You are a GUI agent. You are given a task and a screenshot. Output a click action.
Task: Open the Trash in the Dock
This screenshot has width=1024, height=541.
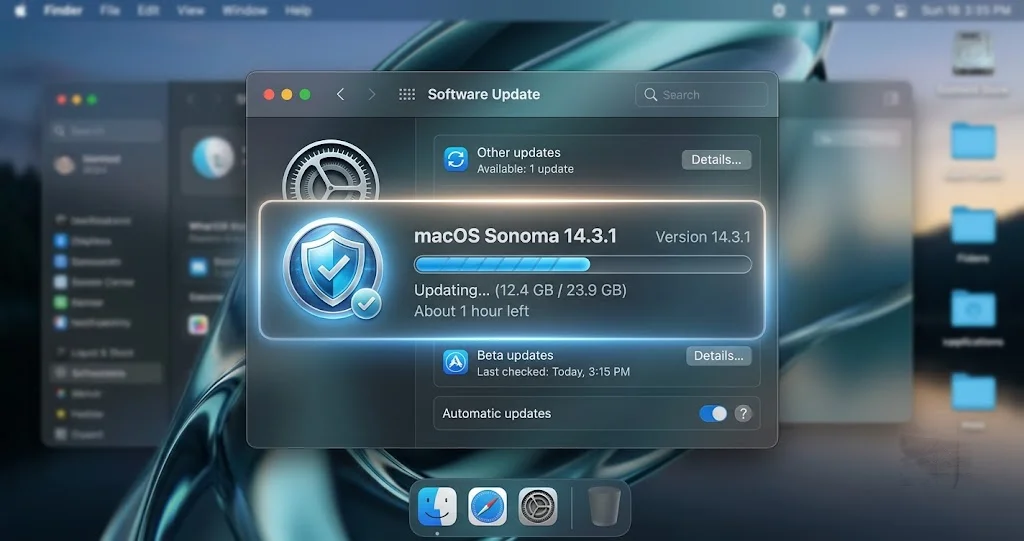tap(604, 507)
